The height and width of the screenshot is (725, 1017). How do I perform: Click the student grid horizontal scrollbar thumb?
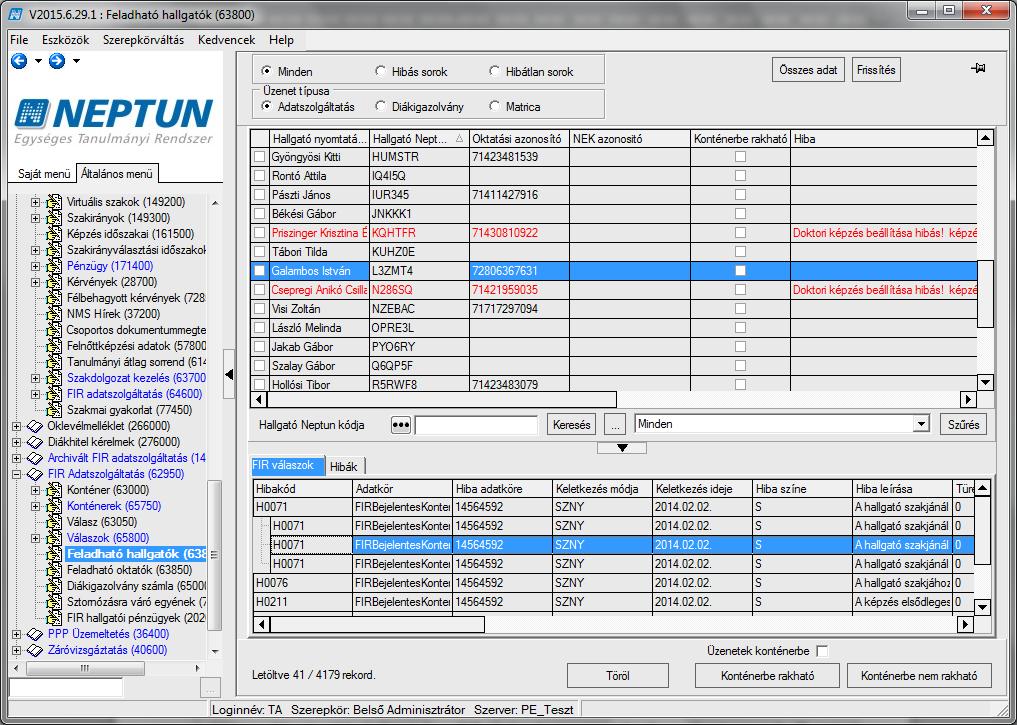tap(441, 399)
